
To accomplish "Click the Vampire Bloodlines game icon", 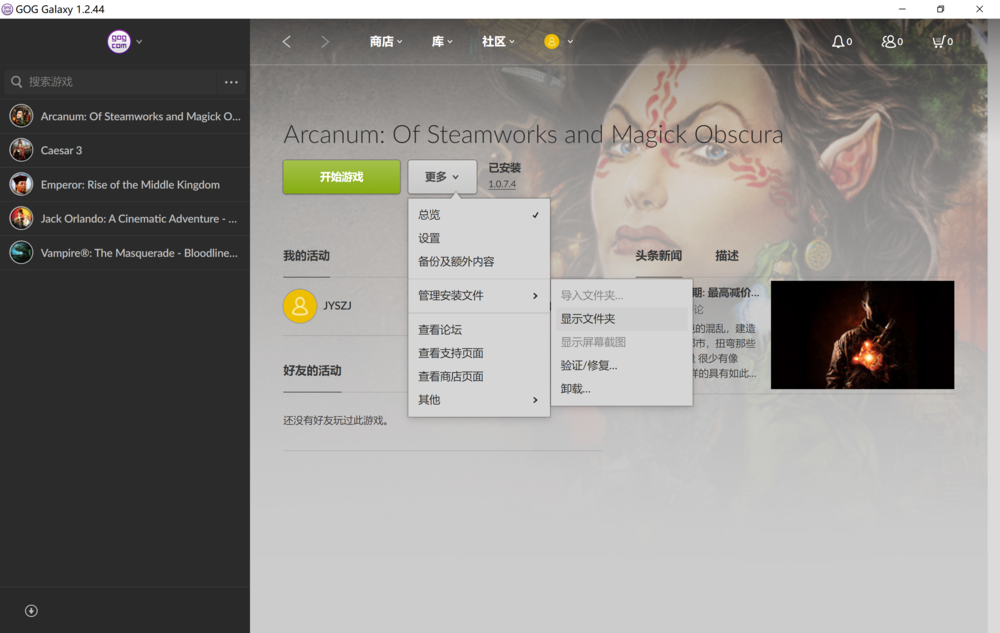I will point(21,252).
